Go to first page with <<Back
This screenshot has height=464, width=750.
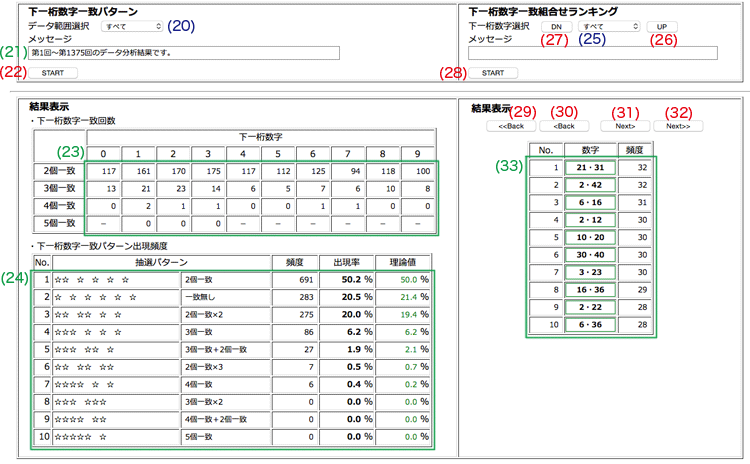coord(511,126)
